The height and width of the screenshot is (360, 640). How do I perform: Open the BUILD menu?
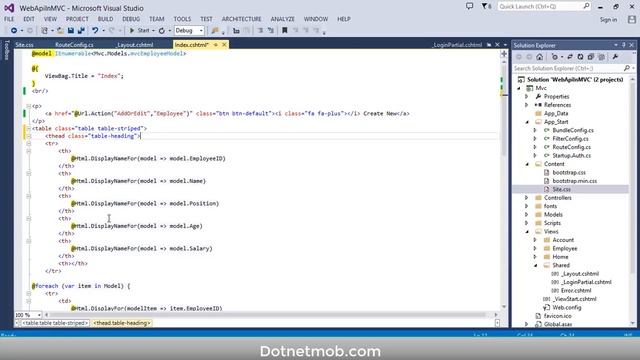(x=105, y=19)
